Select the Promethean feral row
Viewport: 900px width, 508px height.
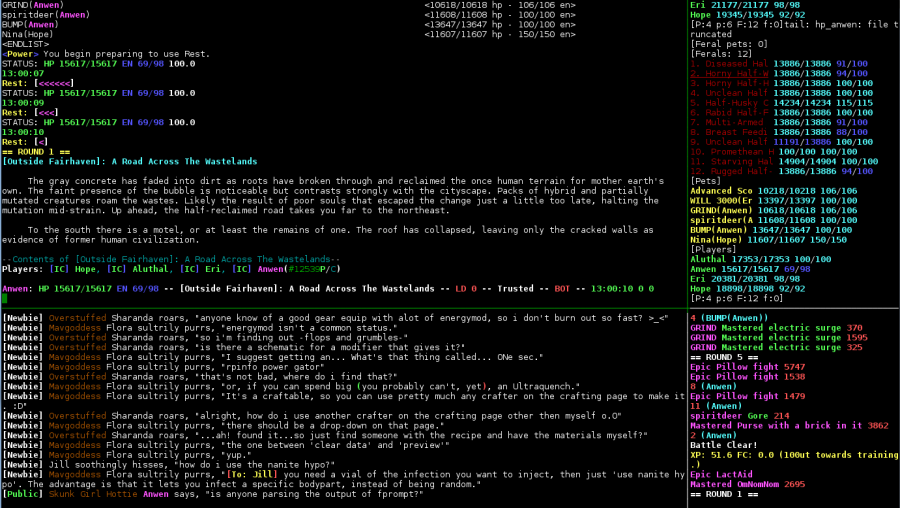(x=730, y=149)
